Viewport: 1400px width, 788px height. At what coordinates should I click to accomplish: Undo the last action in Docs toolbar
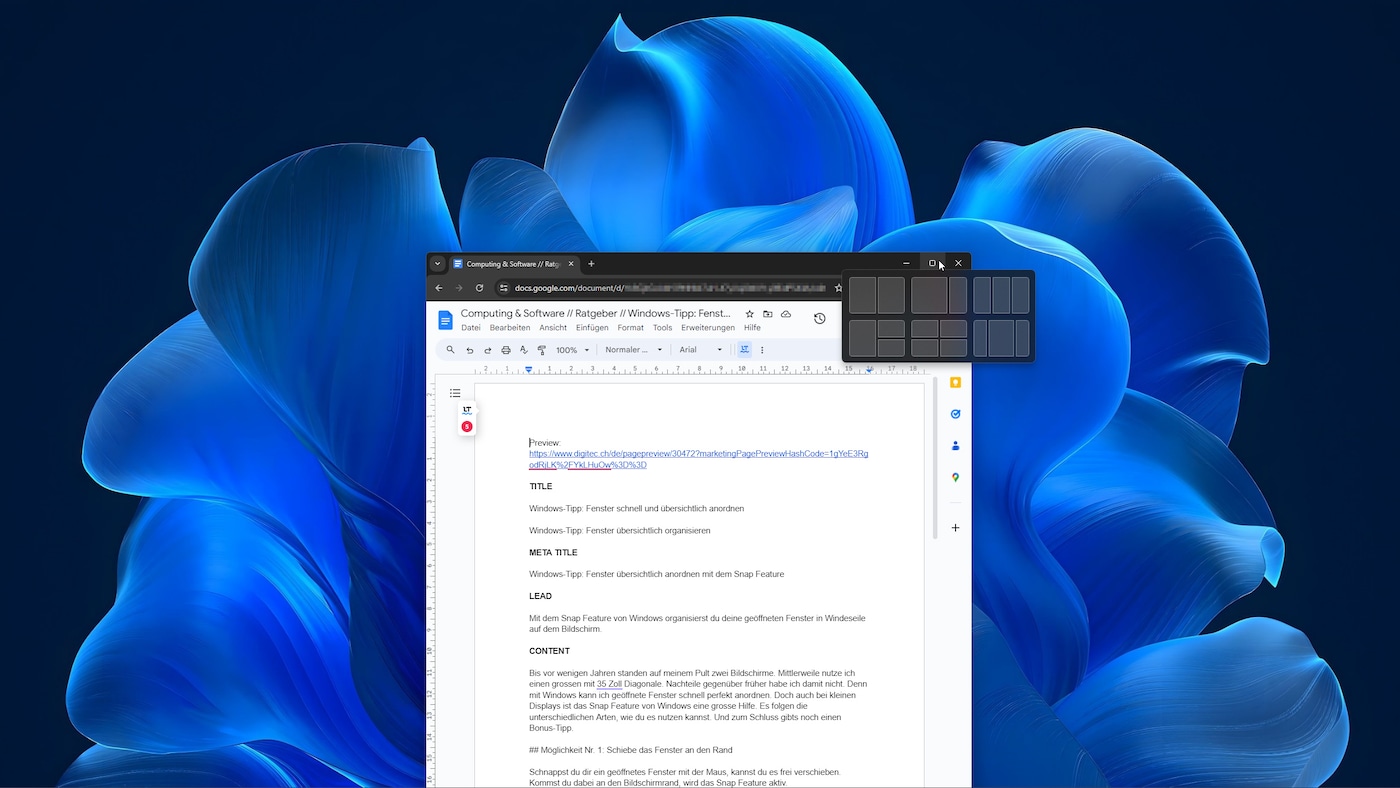(x=470, y=350)
